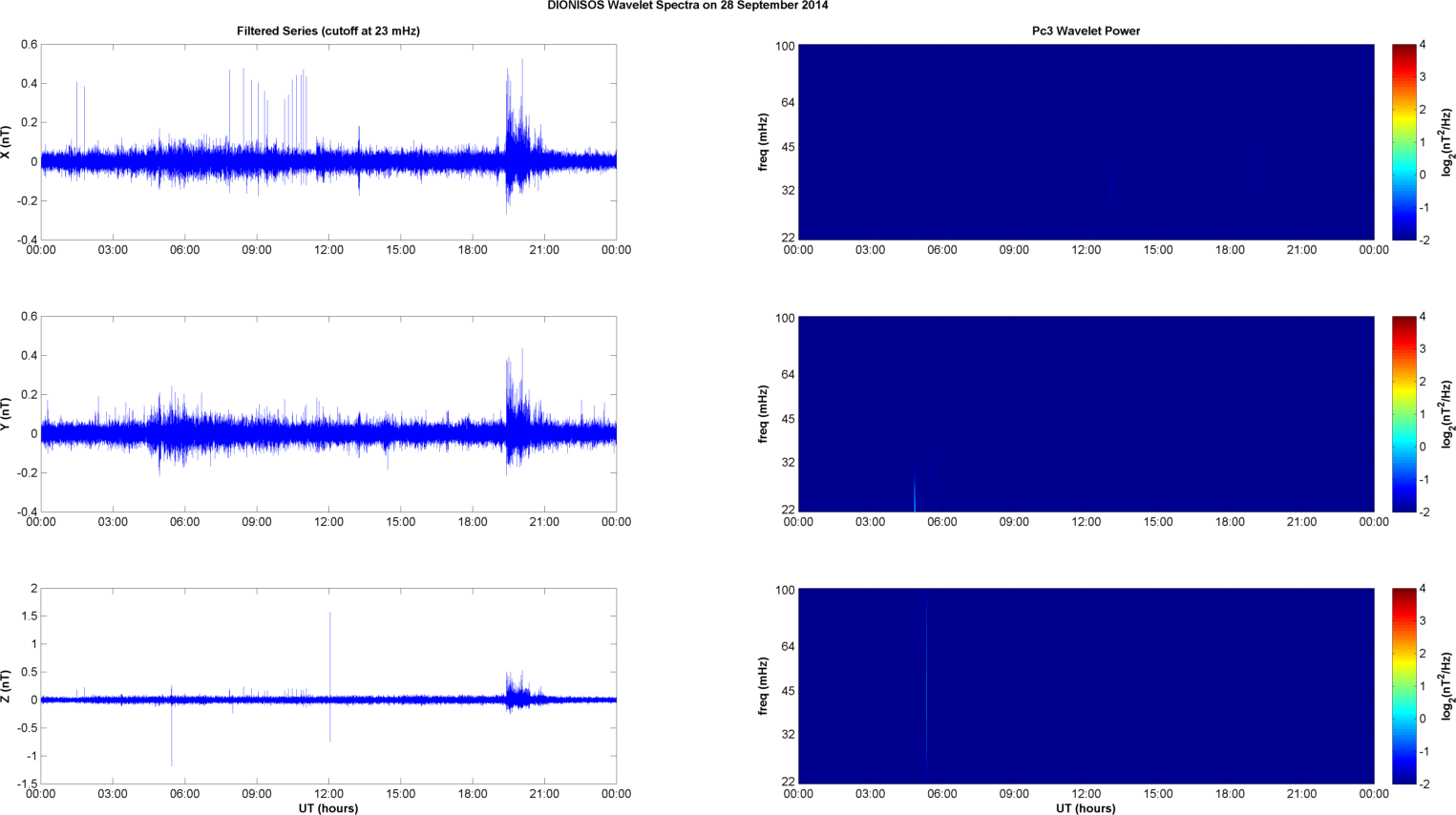The height and width of the screenshot is (815, 1456).
Task: Click the "-1" tick on the Z series axis
Action: 32,756
